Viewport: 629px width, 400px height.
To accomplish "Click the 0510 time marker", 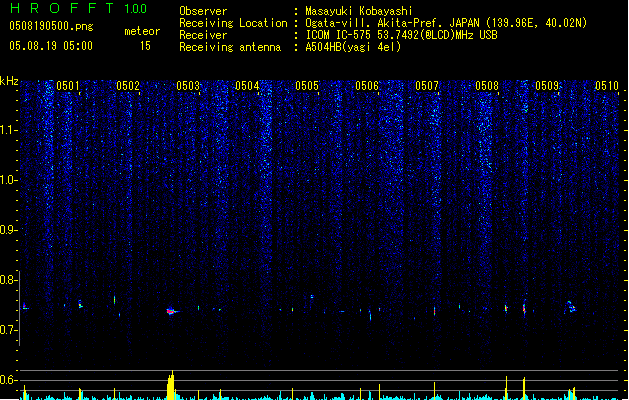I will pyautogui.click(x=607, y=86).
